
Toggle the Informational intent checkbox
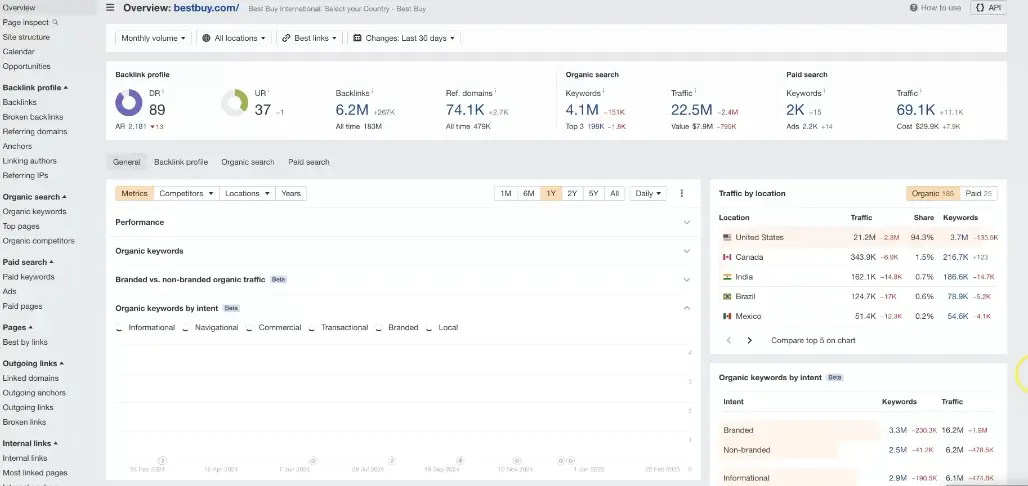click(119, 328)
